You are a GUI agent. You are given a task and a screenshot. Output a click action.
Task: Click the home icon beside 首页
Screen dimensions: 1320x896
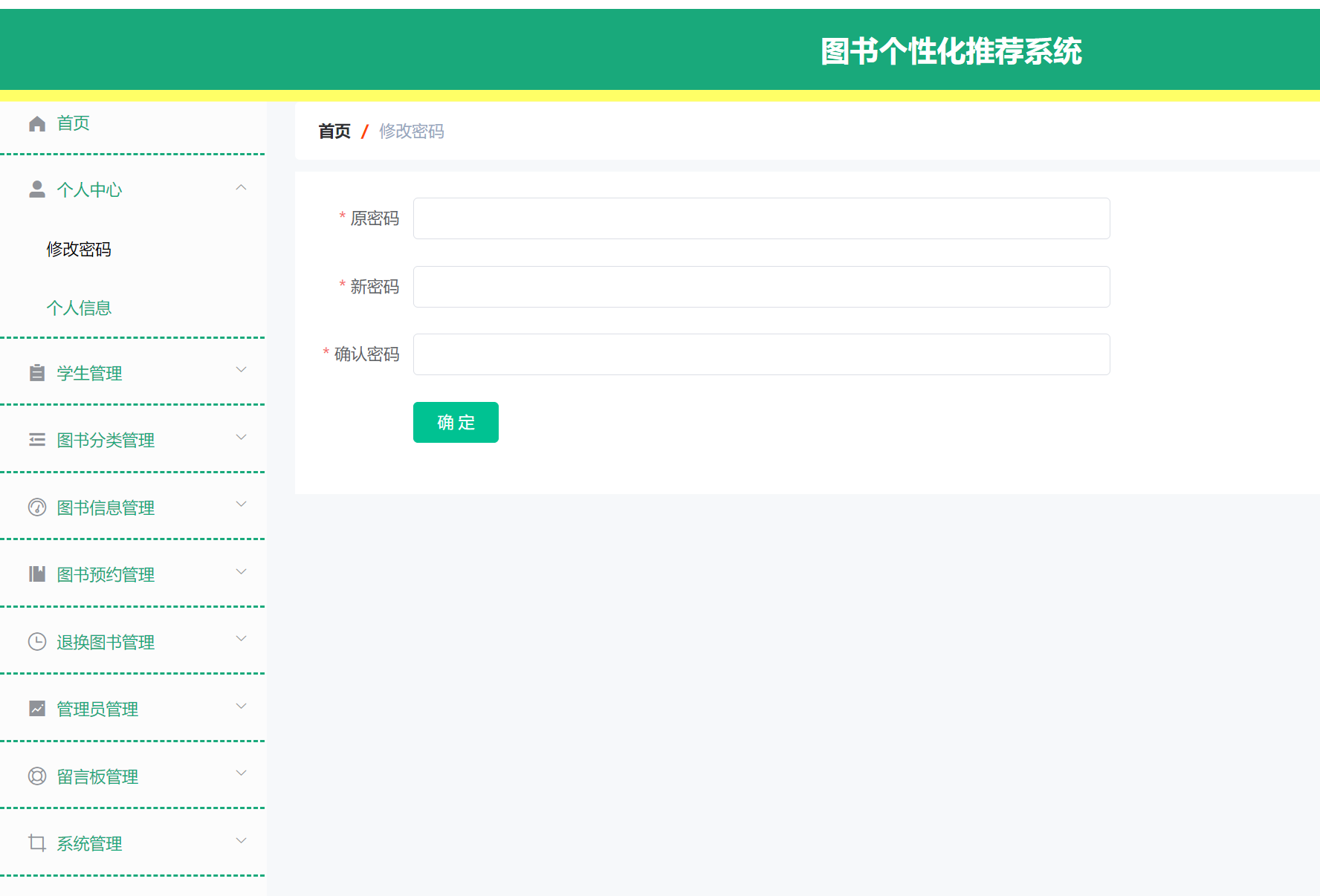37,123
